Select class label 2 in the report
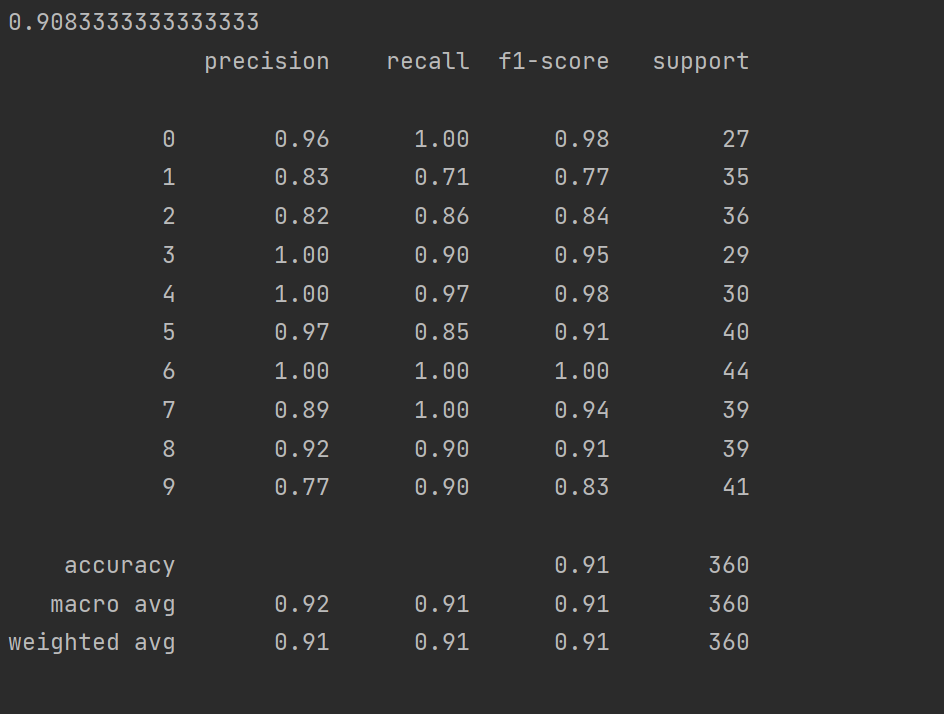944x714 pixels. pos(169,216)
